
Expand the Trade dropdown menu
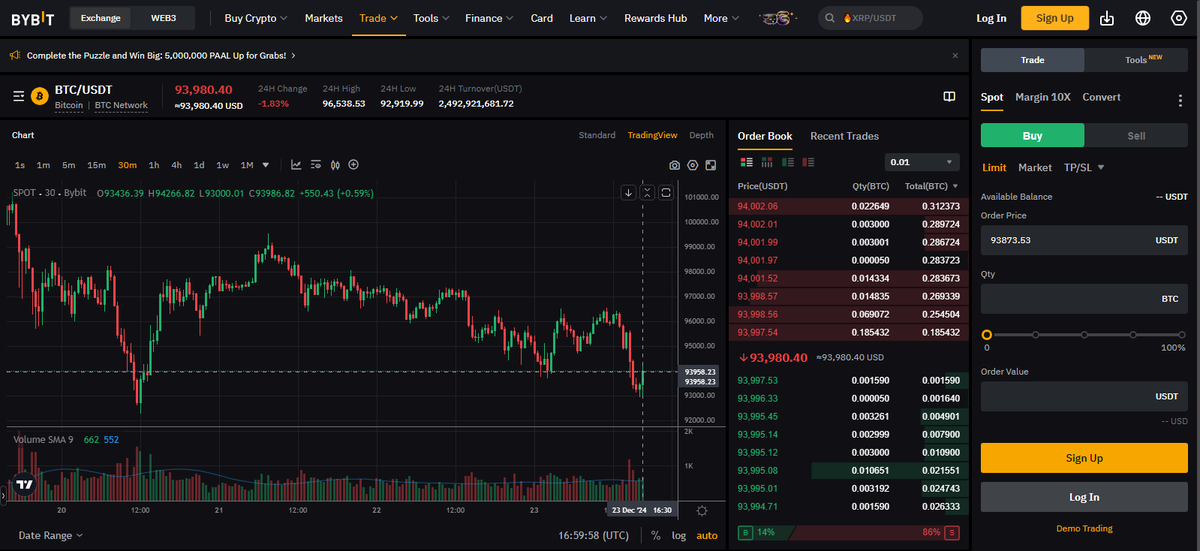[x=379, y=18]
